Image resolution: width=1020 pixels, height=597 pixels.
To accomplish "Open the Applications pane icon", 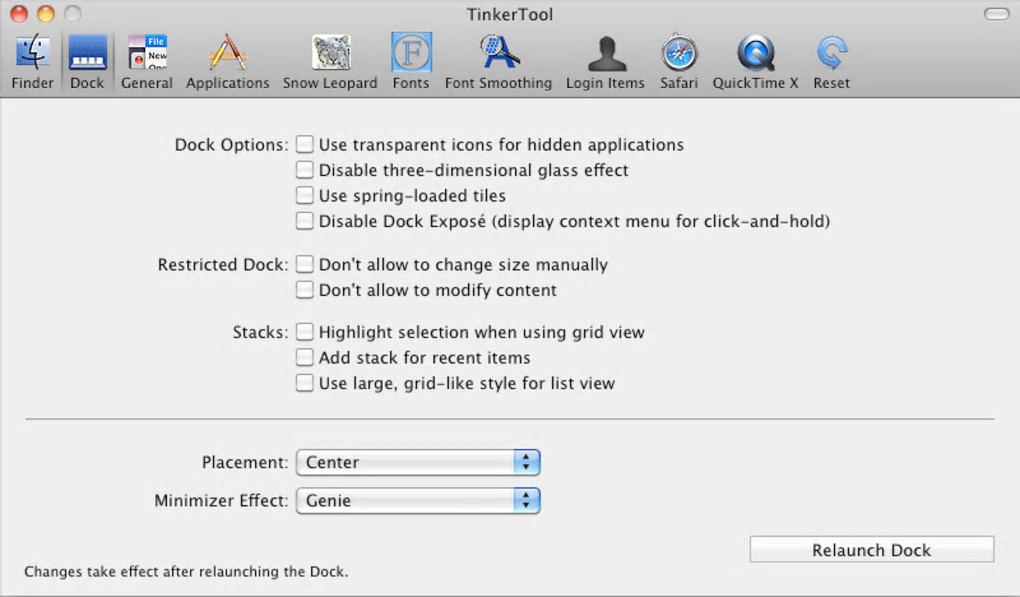I will coord(228,54).
